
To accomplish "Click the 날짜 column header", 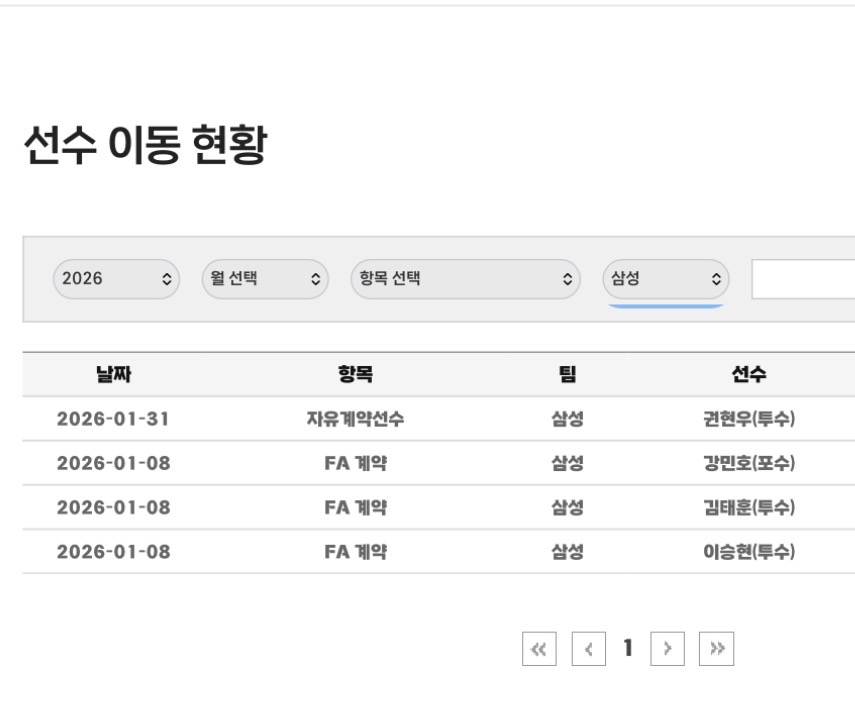I will tap(113, 375).
